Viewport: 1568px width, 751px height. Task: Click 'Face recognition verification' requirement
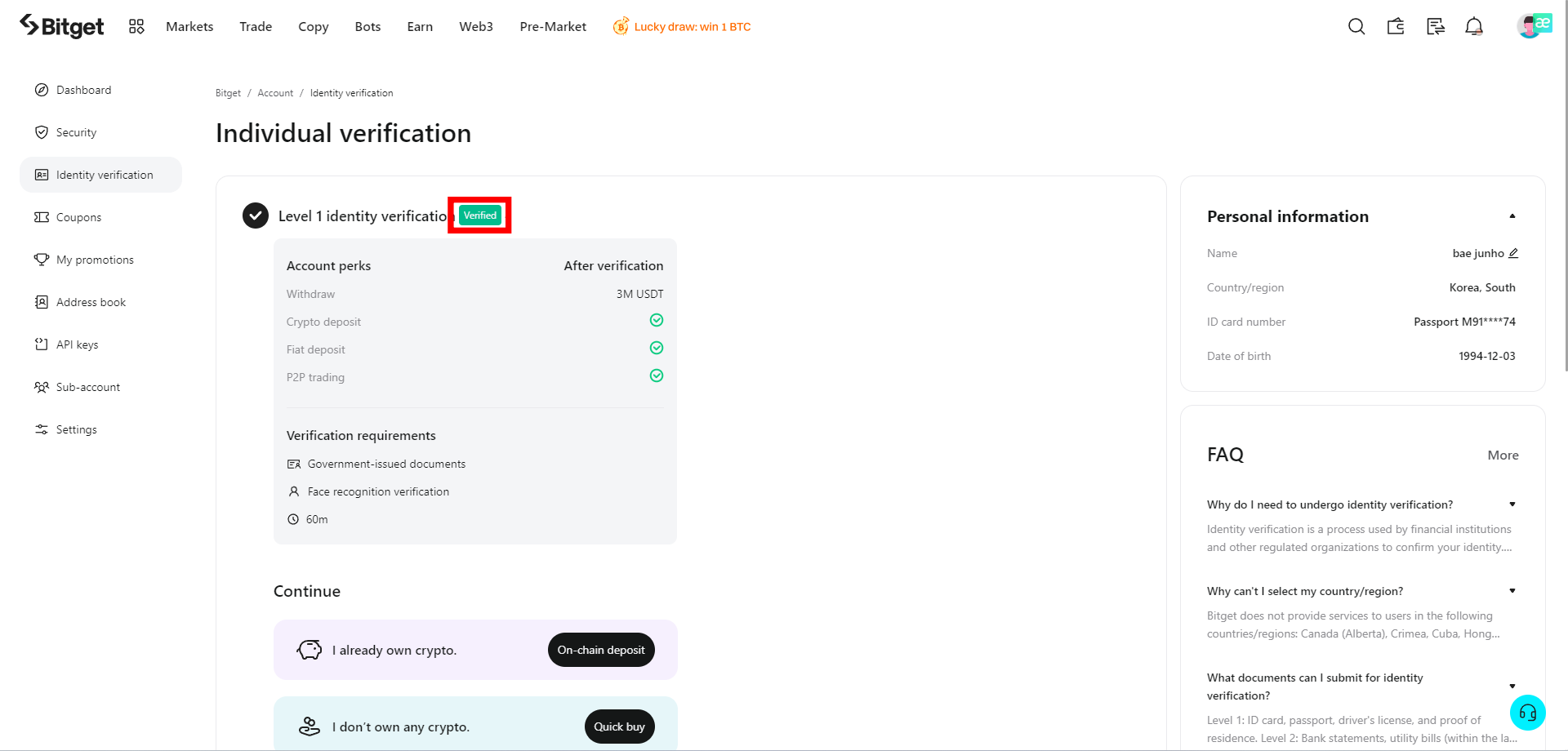tap(378, 491)
